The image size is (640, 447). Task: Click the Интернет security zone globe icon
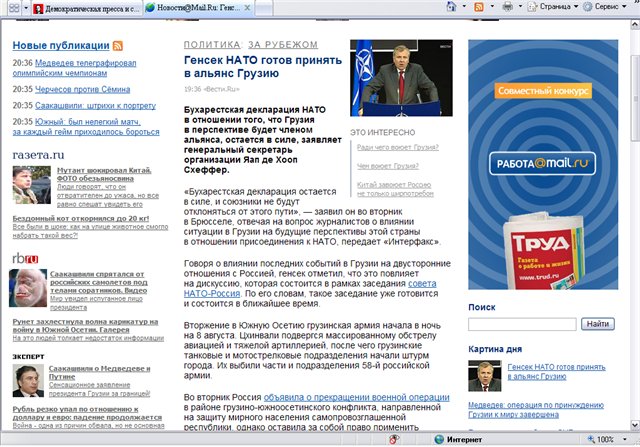[x=439, y=440]
